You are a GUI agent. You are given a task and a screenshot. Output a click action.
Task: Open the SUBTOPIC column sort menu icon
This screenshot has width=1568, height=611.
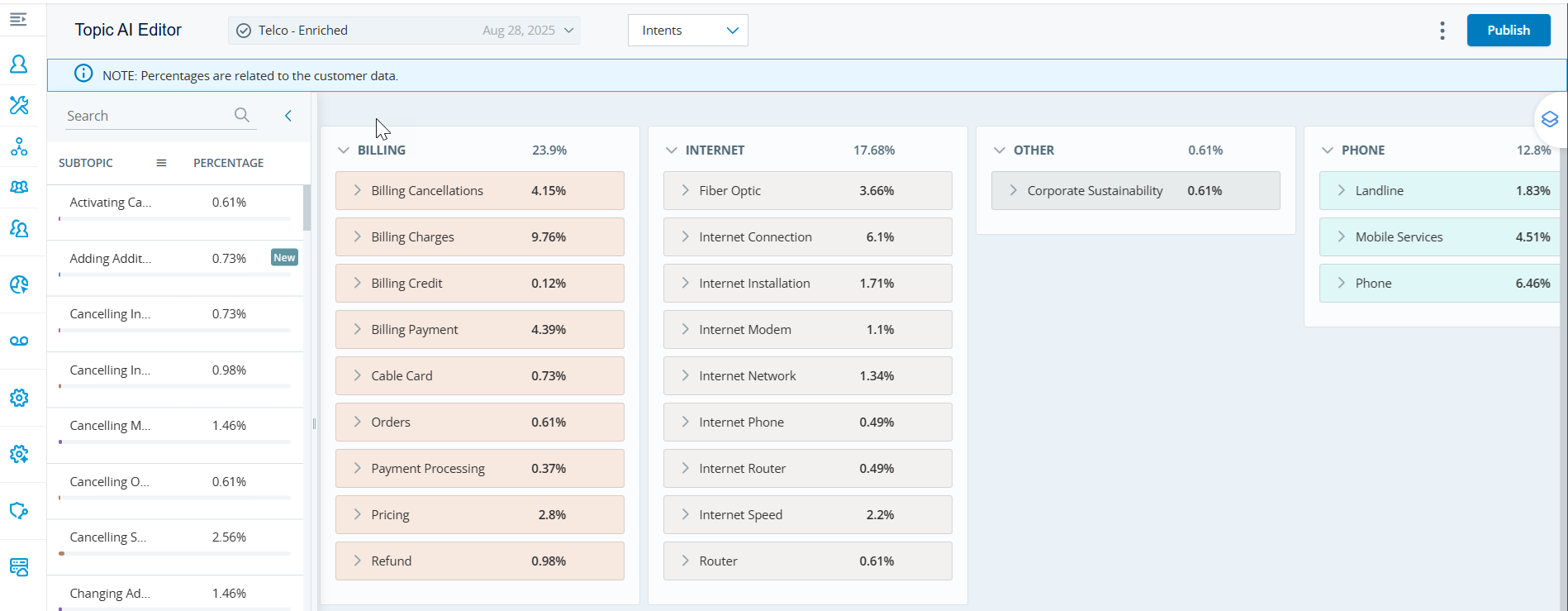point(161,163)
